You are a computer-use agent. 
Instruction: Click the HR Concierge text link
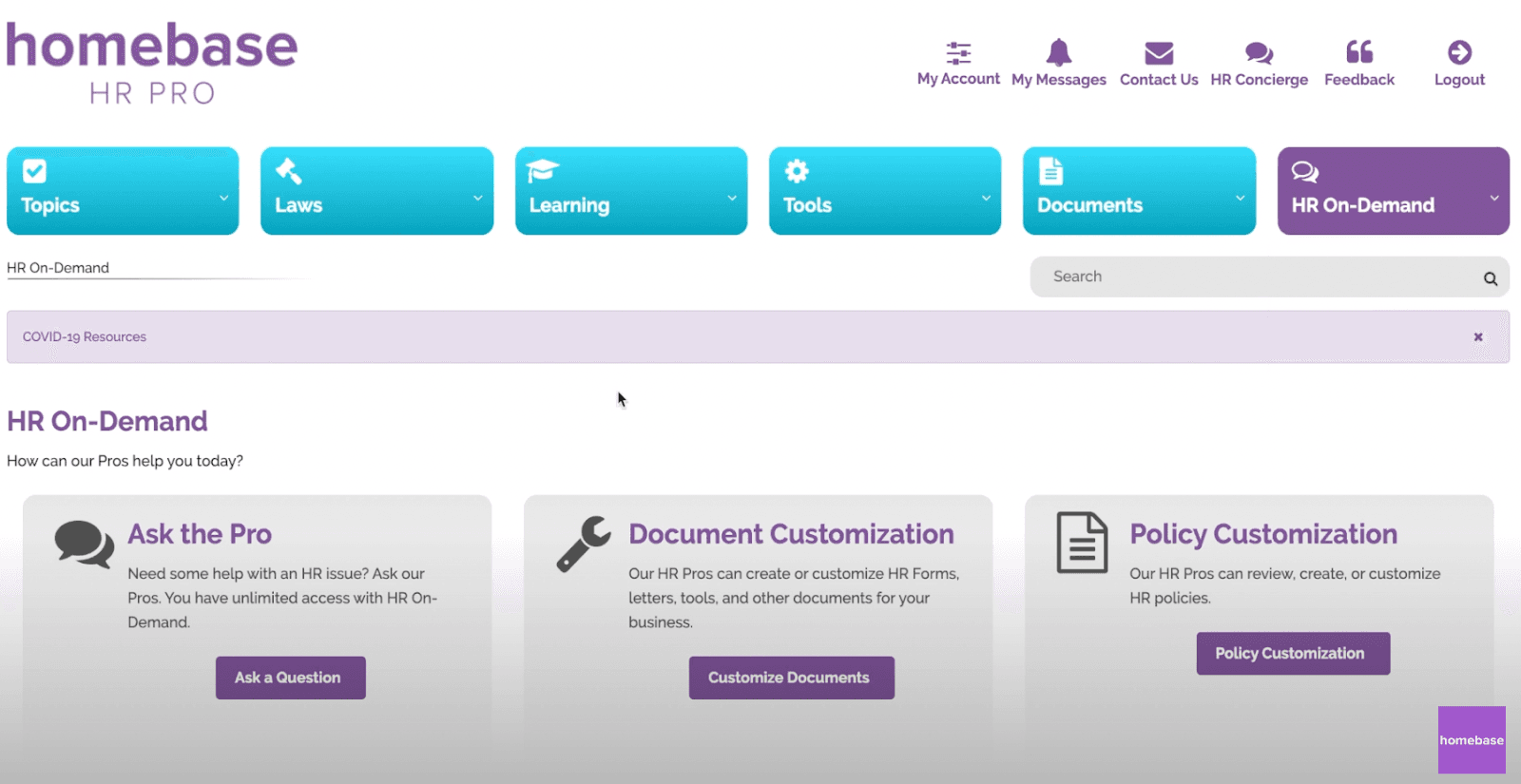(x=1259, y=80)
